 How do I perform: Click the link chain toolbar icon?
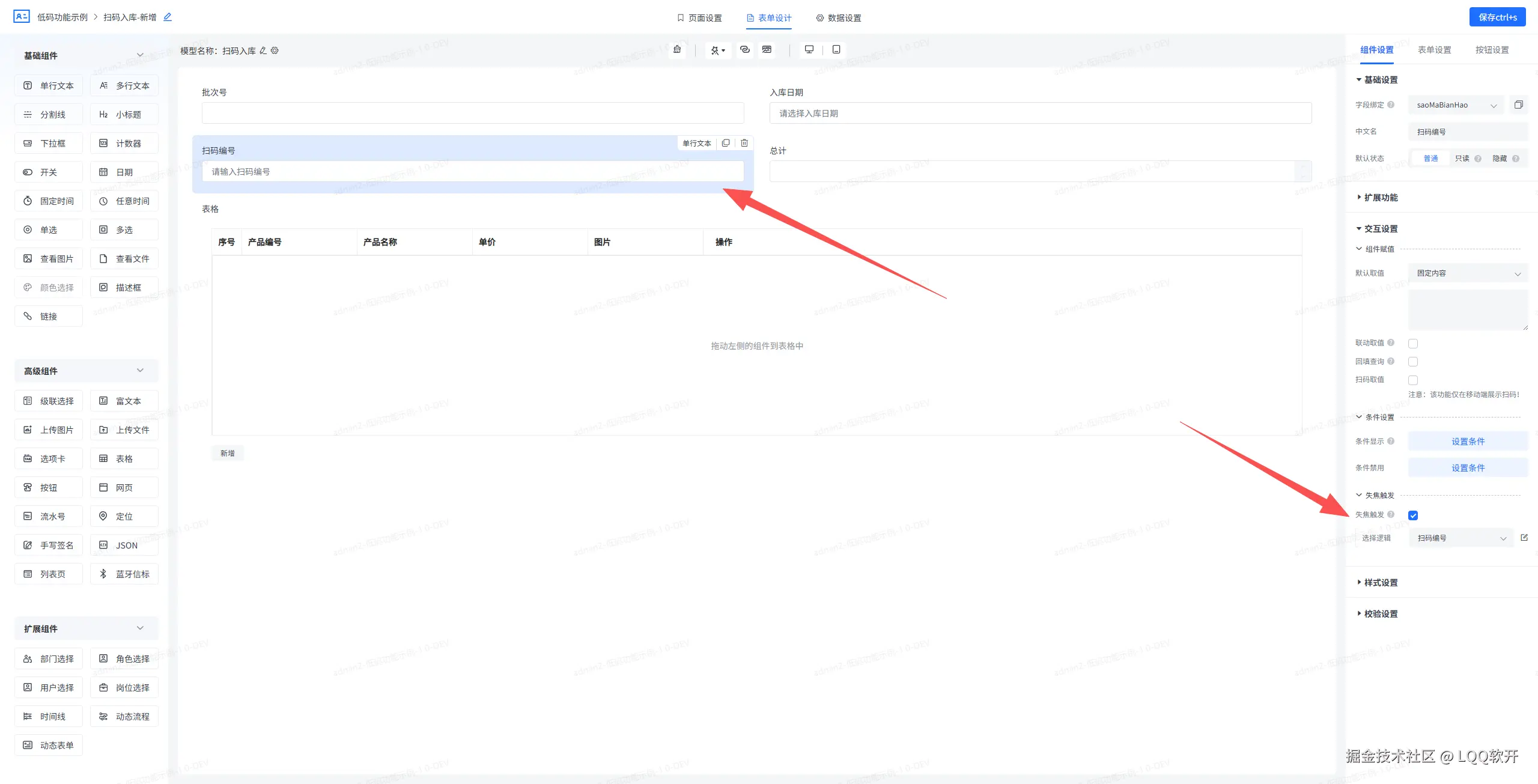coord(745,50)
